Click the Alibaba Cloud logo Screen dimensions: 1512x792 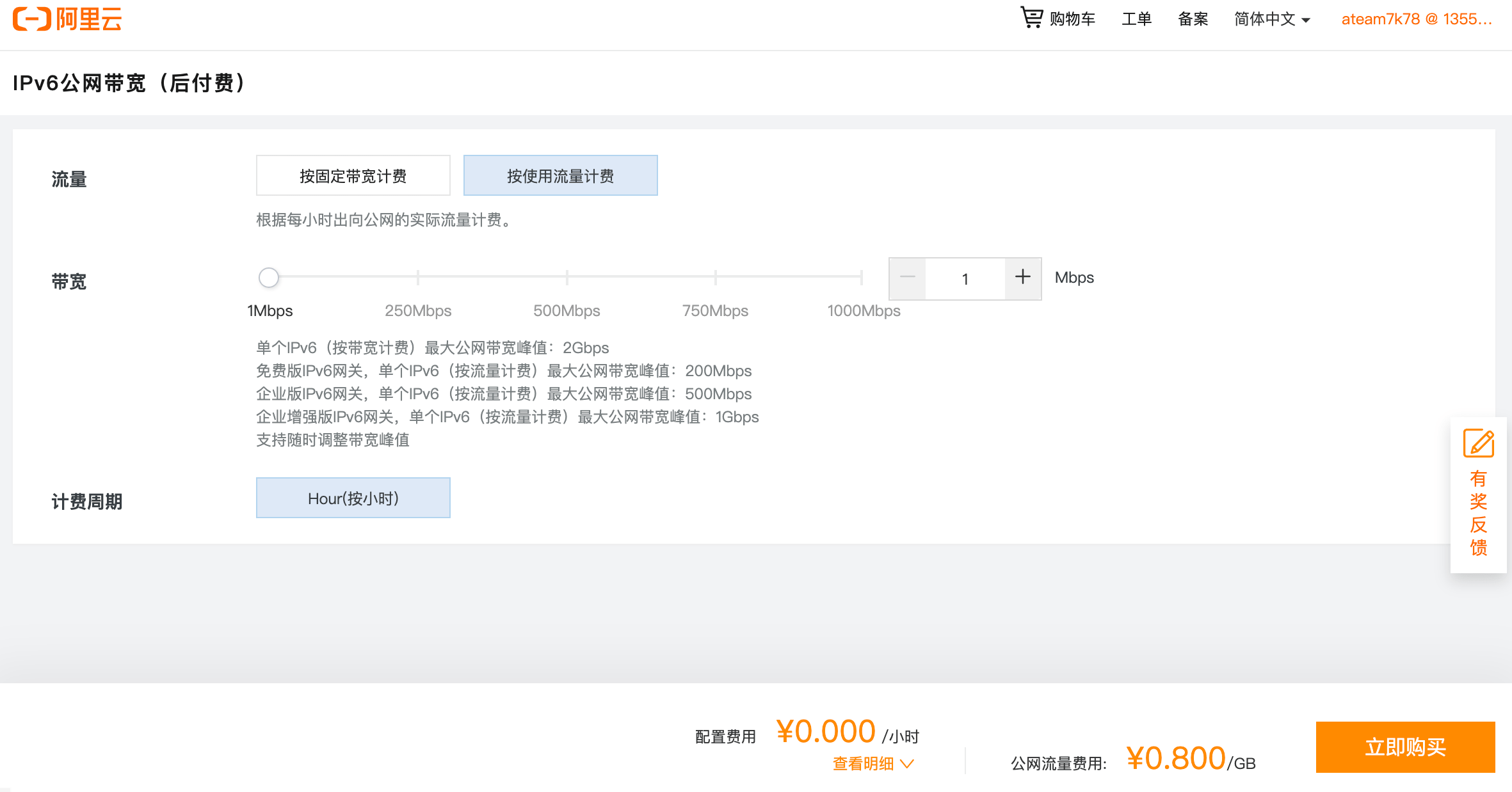pyautogui.click(x=67, y=19)
